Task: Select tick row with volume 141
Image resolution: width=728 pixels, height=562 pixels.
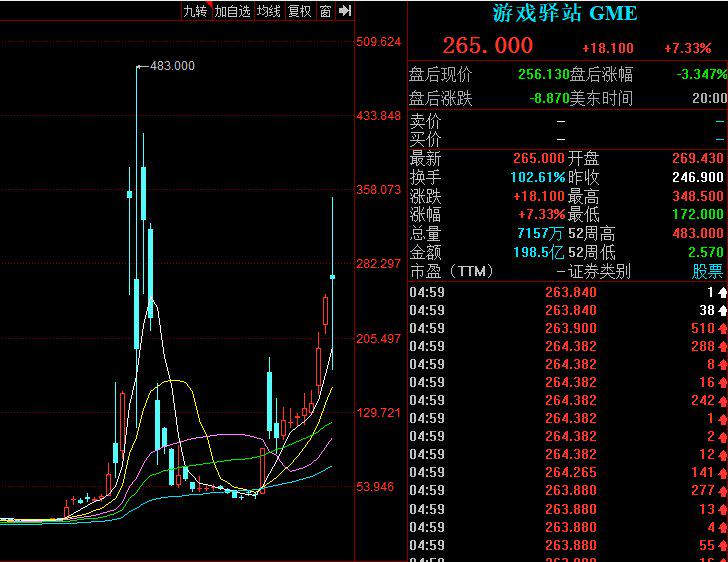Action: pos(568,472)
